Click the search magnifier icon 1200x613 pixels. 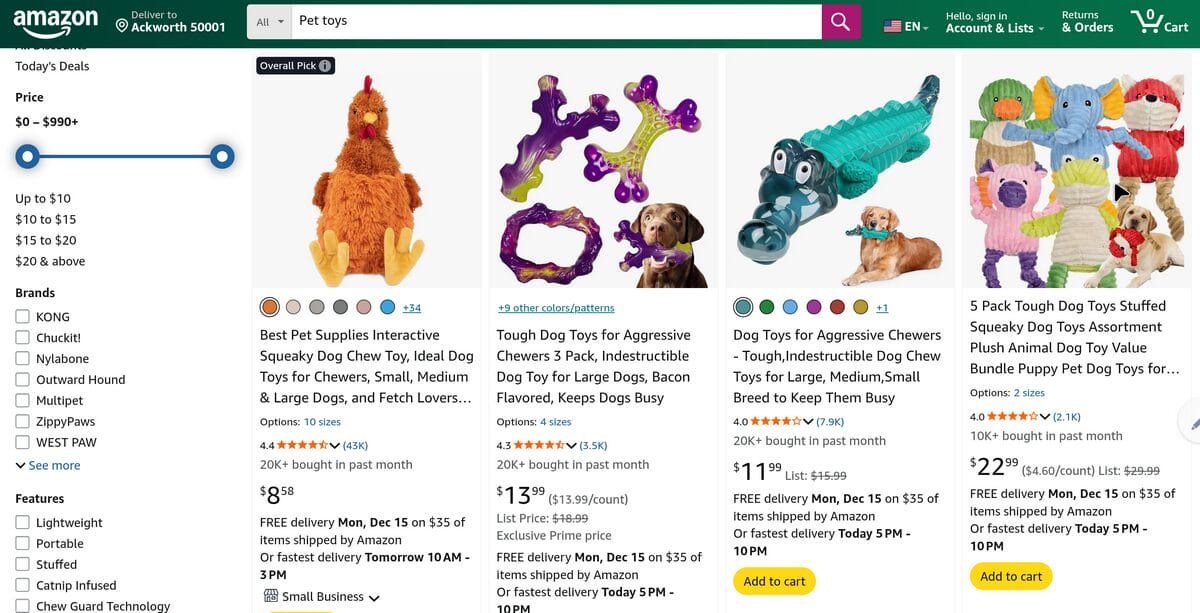[x=840, y=21]
